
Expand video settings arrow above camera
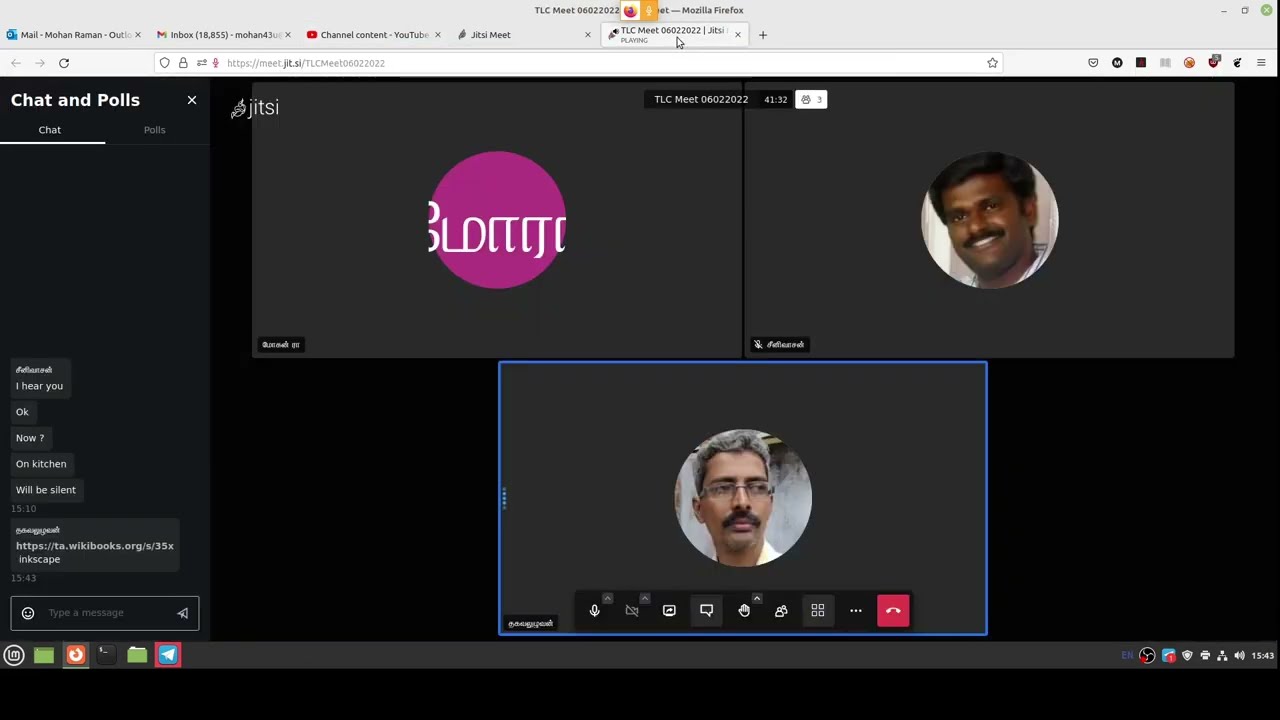point(645,599)
